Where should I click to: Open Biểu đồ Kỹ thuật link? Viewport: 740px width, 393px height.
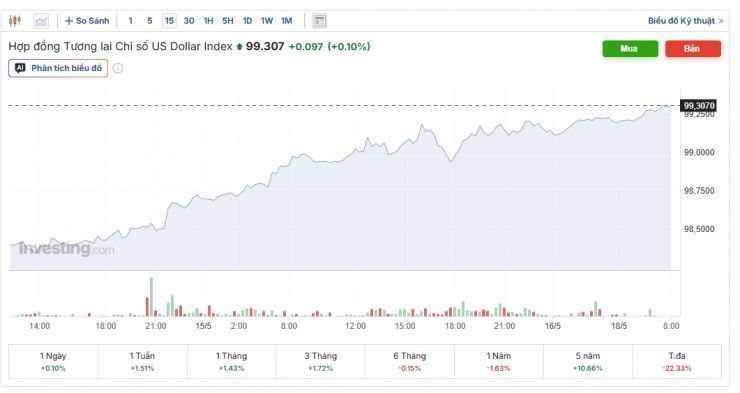coord(685,21)
